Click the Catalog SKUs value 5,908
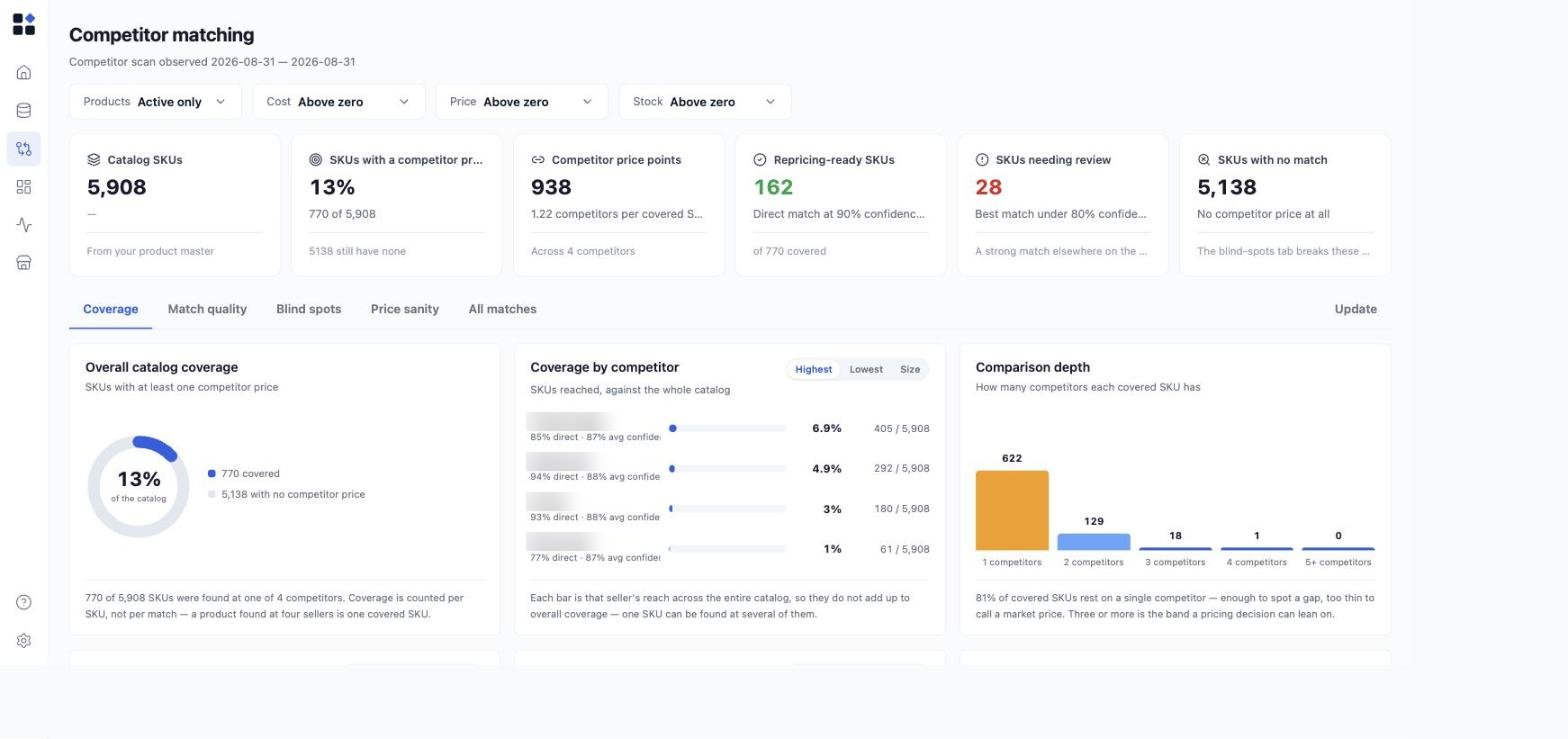 pos(116,187)
